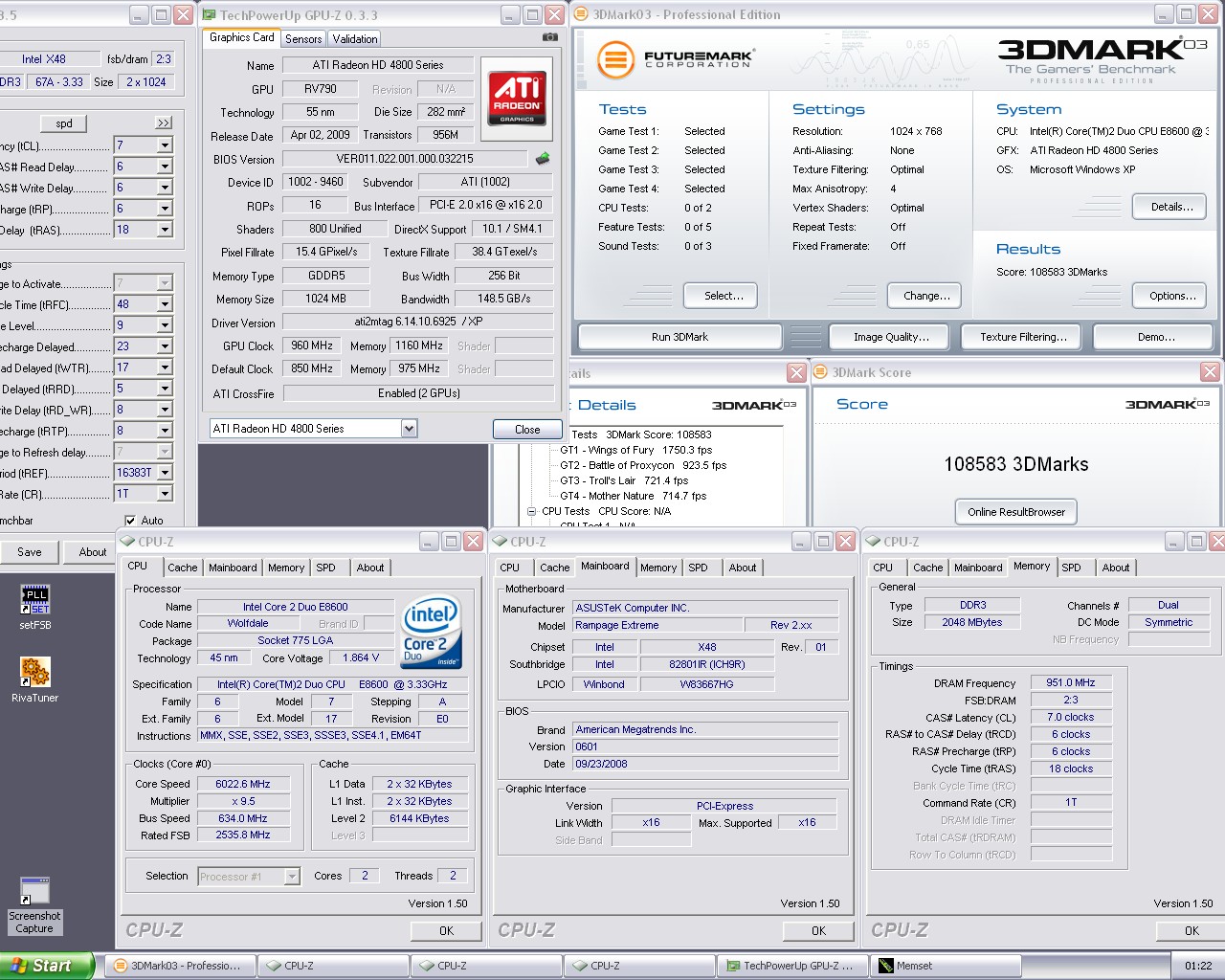1225x980 pixels.
Task: Open the Processor #1 selection dropdown
Action: click(292, 876)
